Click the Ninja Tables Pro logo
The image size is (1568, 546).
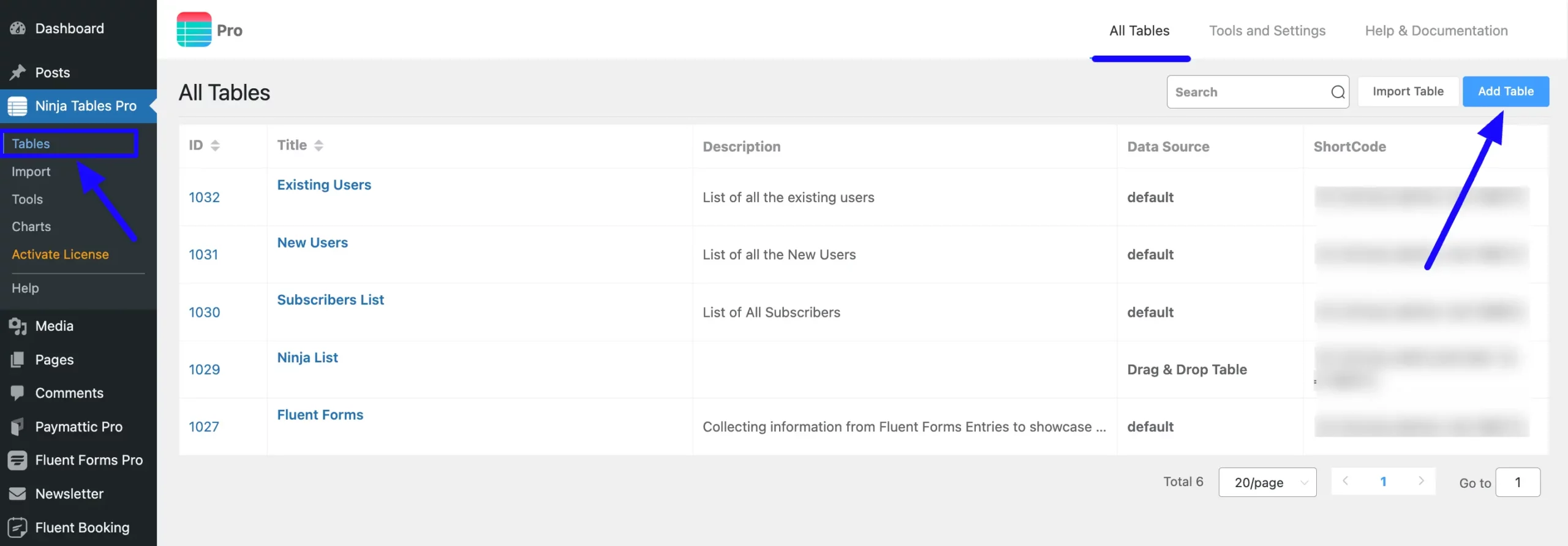tap(194, 29)
